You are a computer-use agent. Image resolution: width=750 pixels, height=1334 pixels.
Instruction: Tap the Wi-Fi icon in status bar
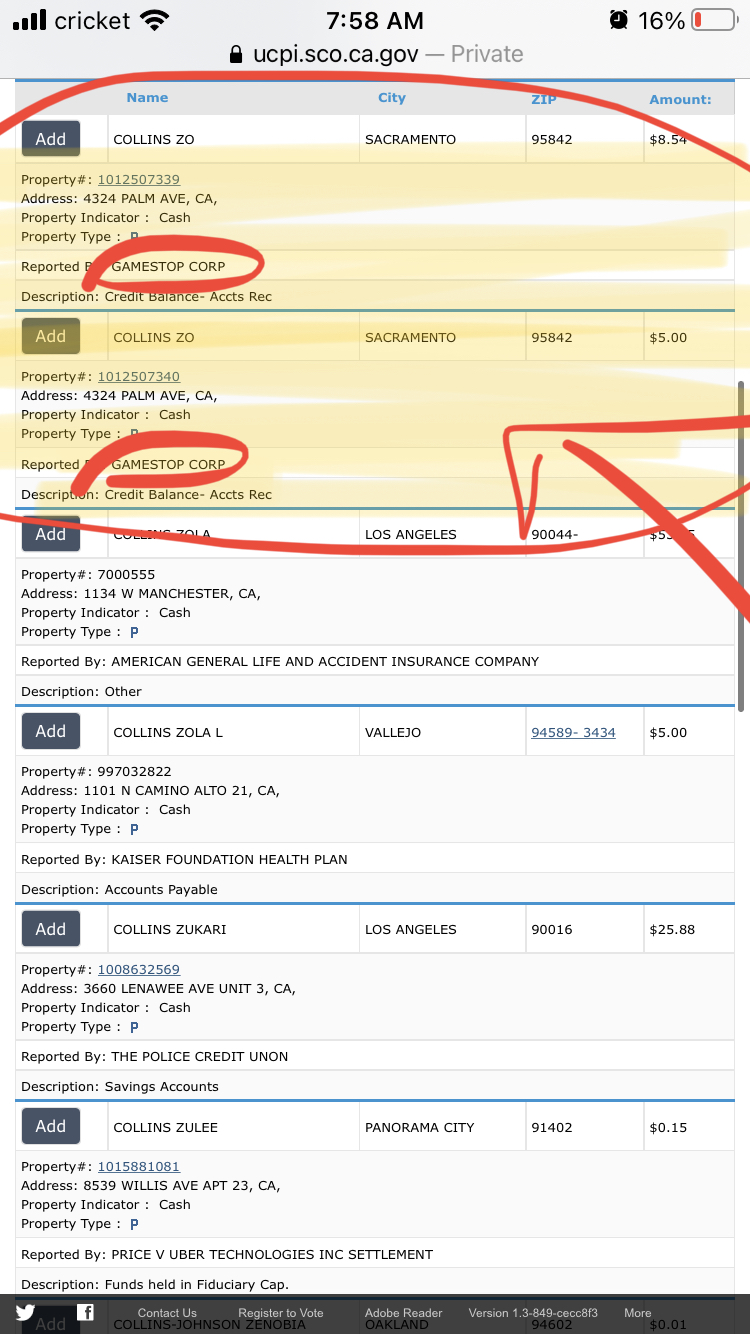pyautogui.click(x=154, y=20)
